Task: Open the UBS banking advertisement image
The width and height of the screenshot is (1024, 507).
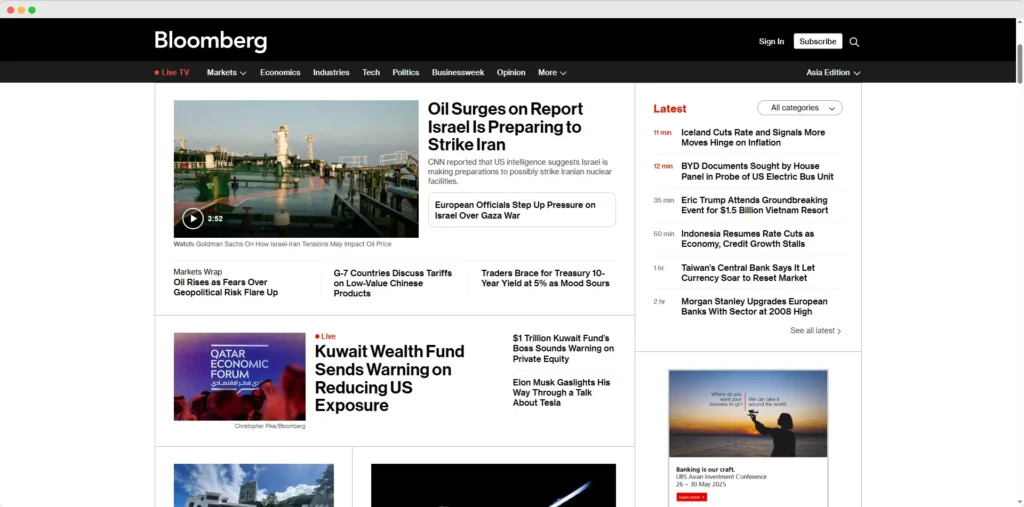Action: pos(748,414)
